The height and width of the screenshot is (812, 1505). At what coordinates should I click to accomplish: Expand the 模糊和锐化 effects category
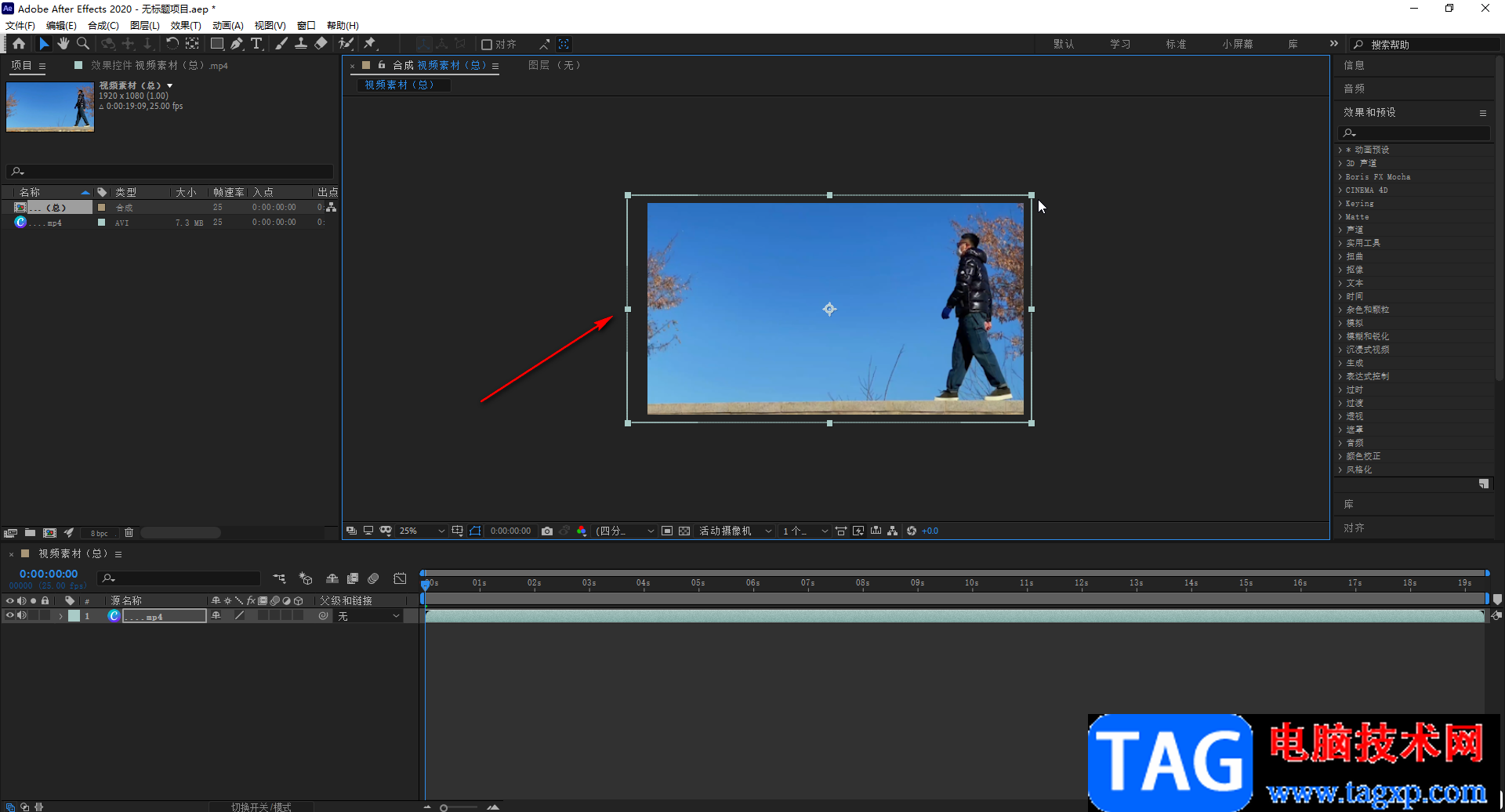pyautogui.click(x=1340, y=336)
